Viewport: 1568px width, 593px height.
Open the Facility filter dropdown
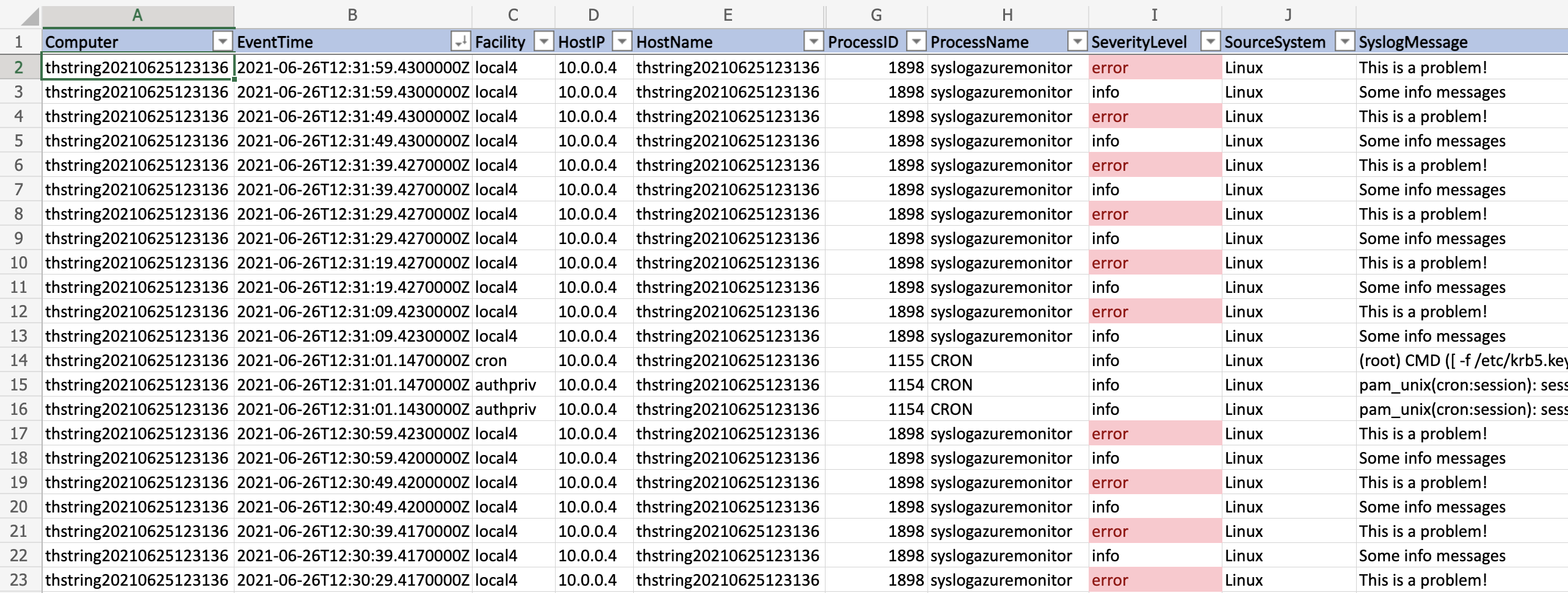[543, 41]
